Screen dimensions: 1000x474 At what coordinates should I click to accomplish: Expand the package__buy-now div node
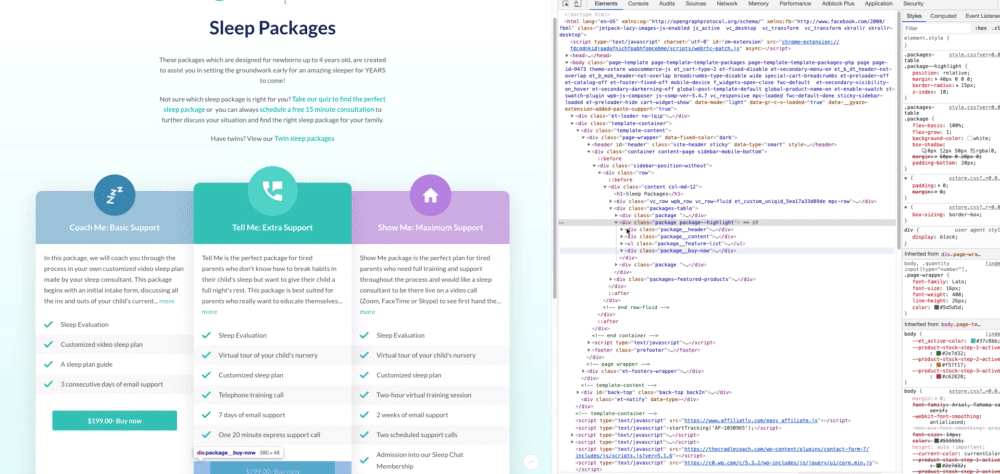point(622,251)
